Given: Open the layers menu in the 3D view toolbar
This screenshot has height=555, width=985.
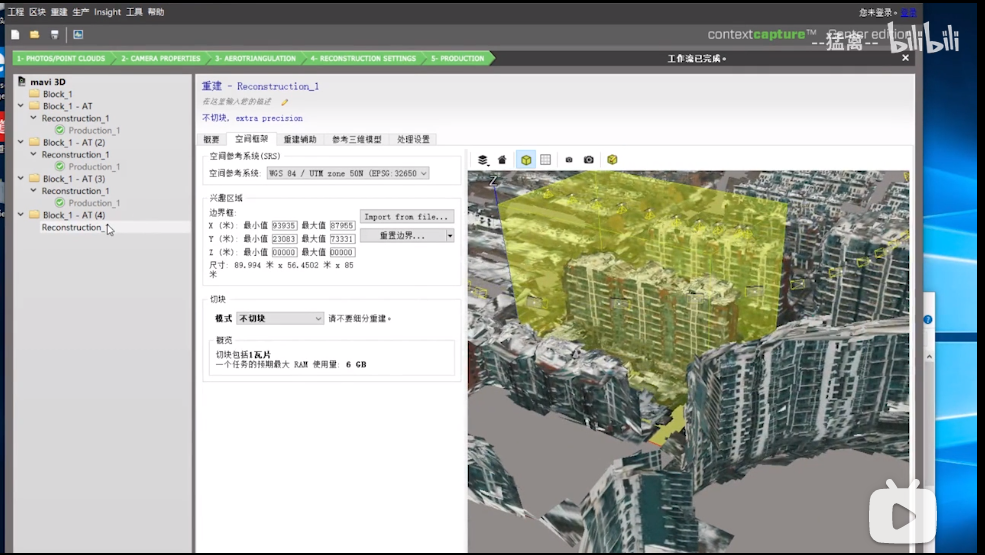Looking at the screenshot, I should pos(482,160).
